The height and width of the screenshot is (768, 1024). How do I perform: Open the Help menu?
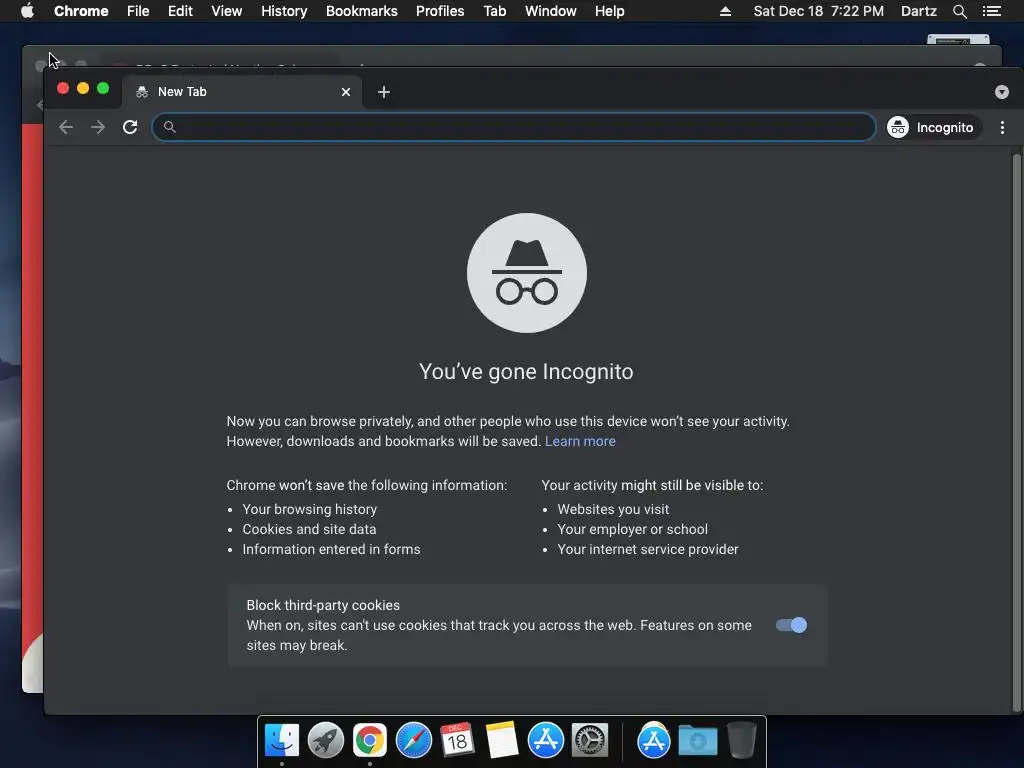point(609,11)
